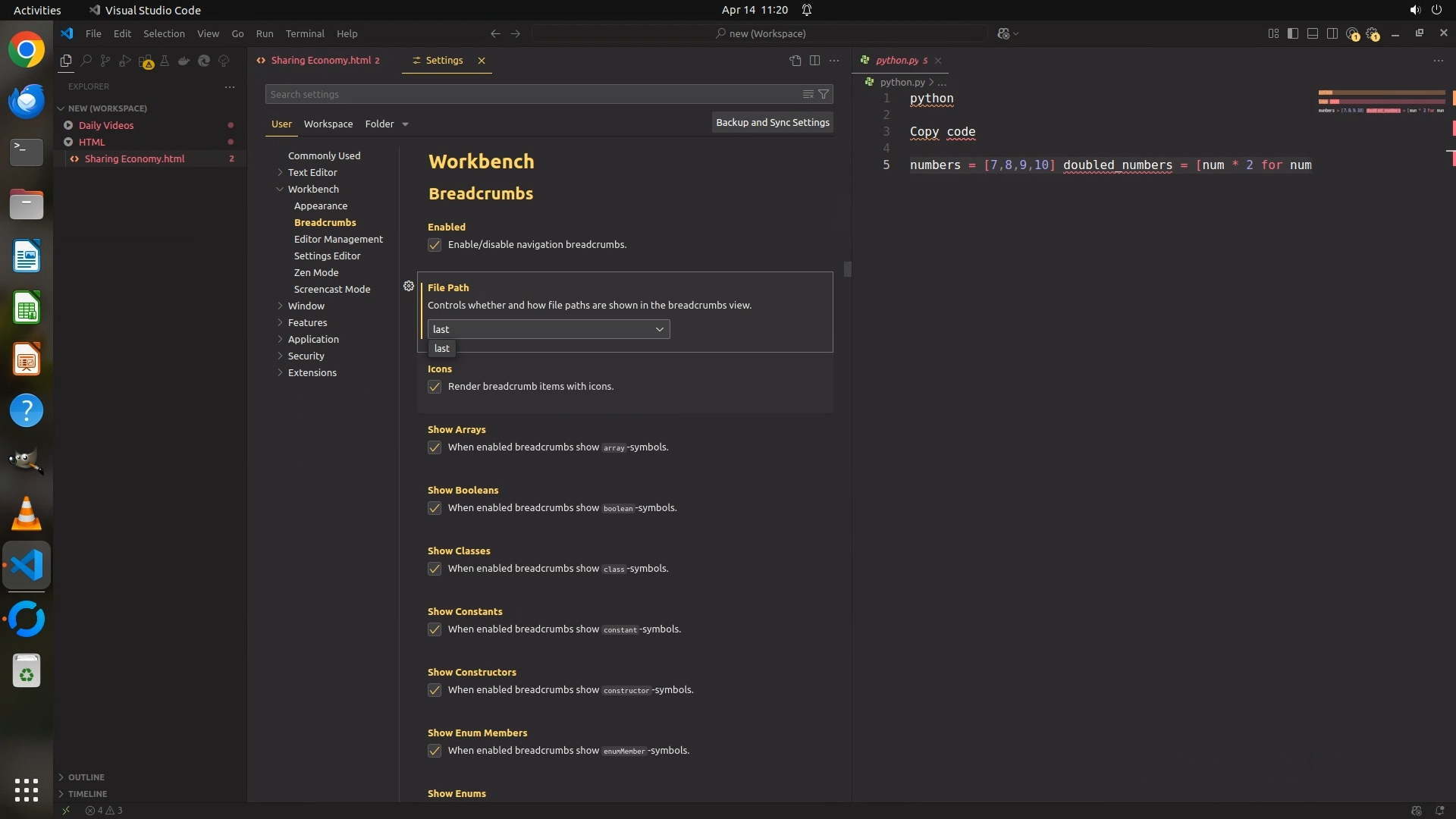Open the Run and Debug view
Image resolution: width=1456 pixels, height=819 pixels.
125,61
